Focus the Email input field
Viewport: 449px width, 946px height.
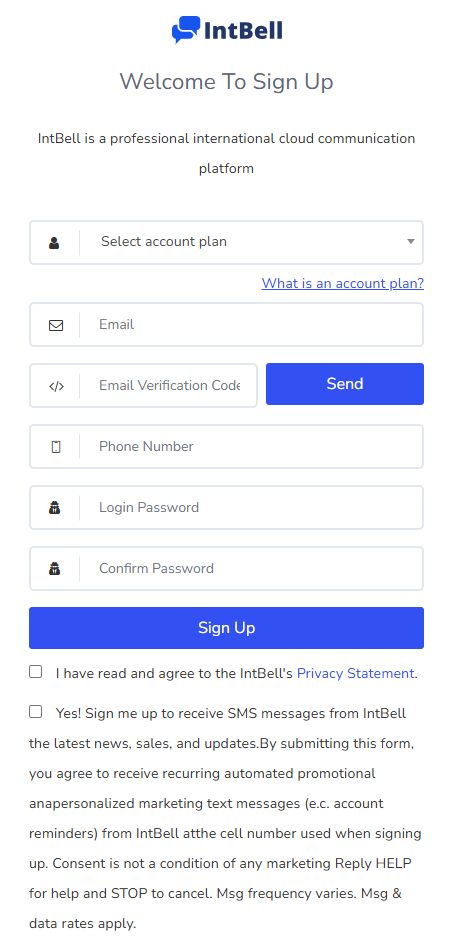click(251, 325)
